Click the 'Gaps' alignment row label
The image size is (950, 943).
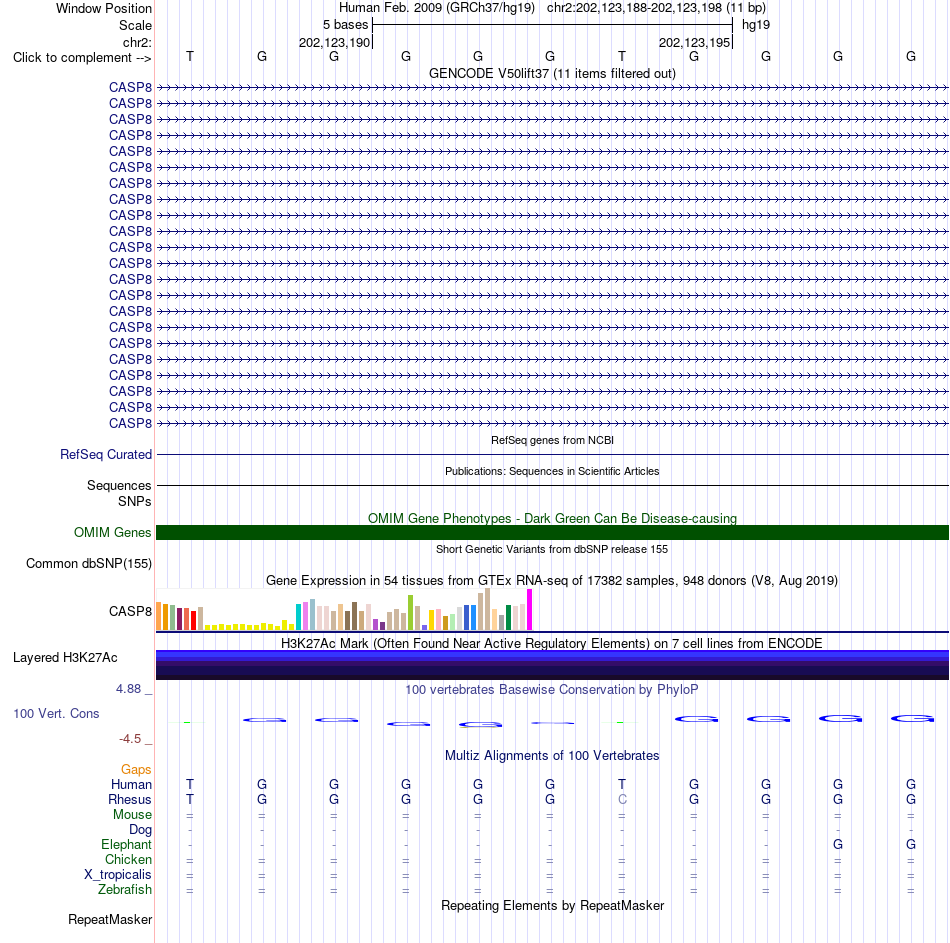136,769
